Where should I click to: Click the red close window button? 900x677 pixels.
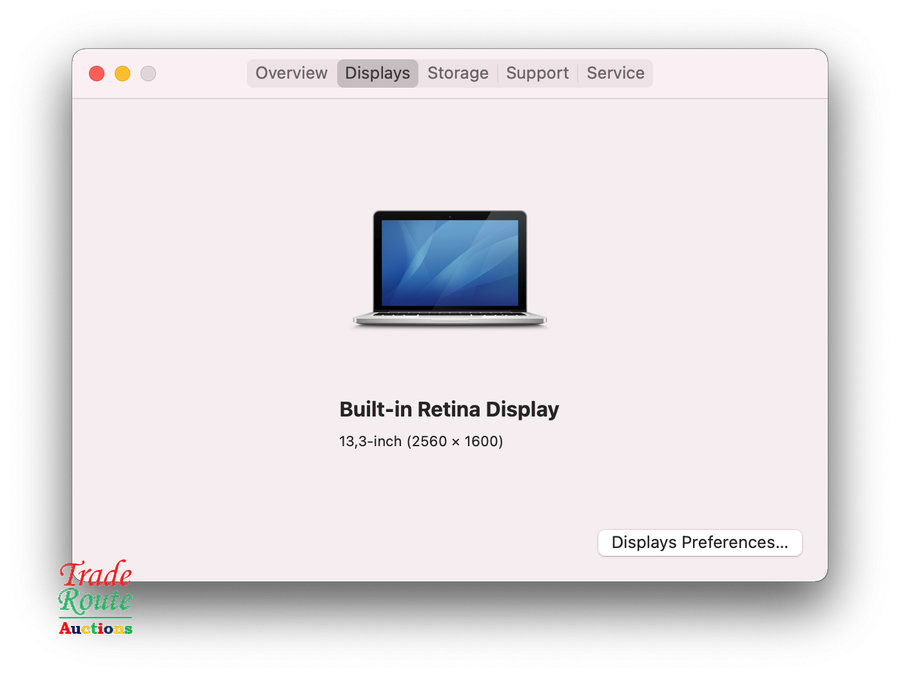pos(96,73)
